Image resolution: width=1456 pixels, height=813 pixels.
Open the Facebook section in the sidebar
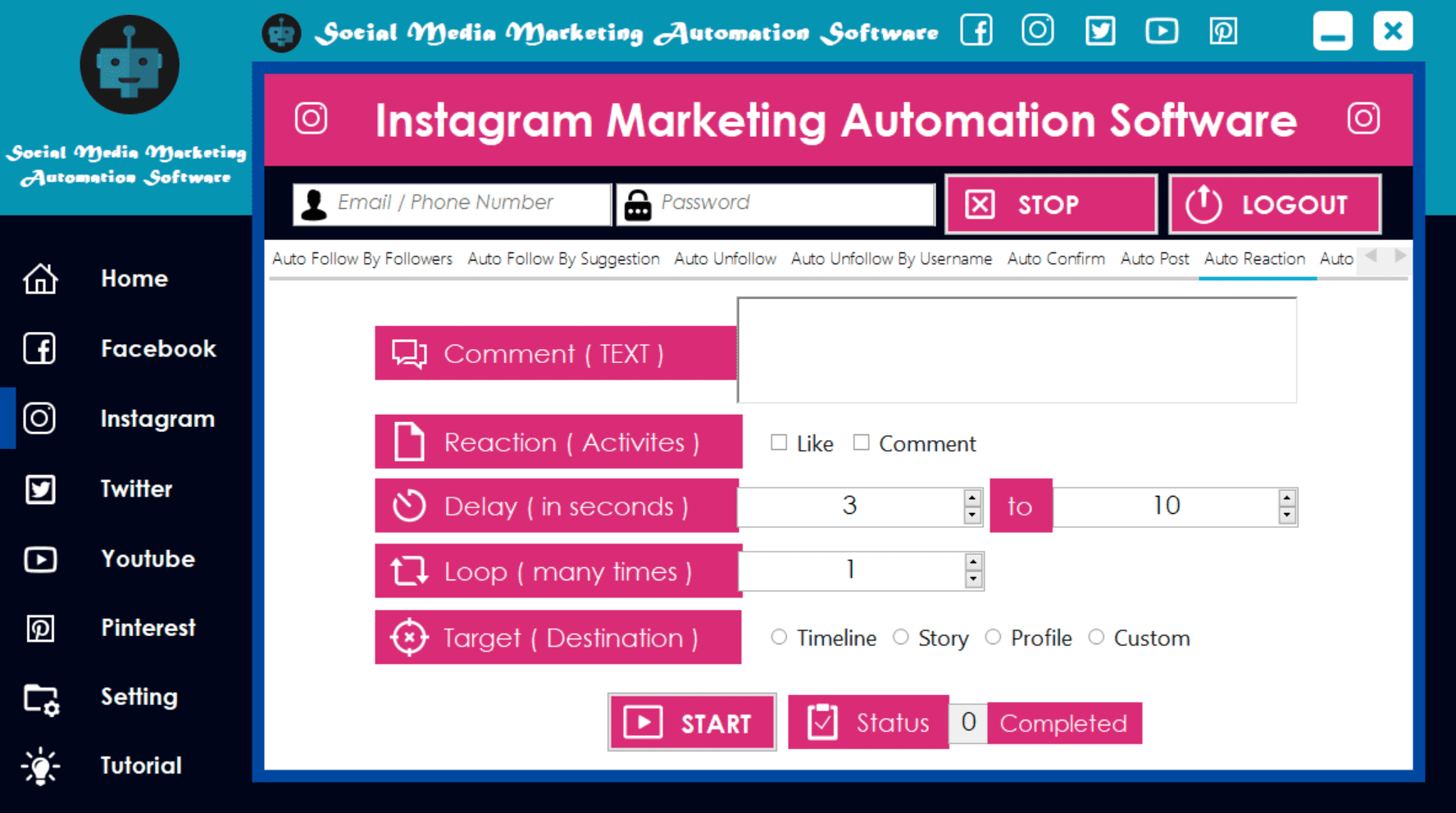(158, 349)
